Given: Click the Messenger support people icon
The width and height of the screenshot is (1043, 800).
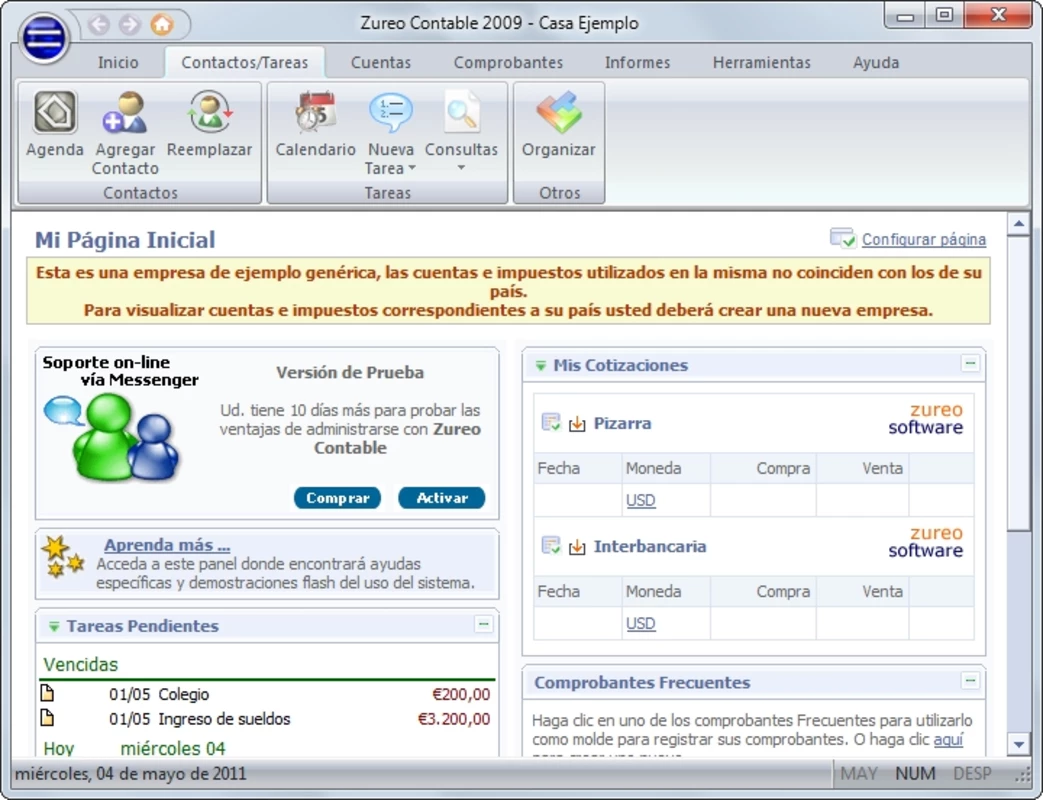Looking at the screenshot, I should click(x=112, y=436).
